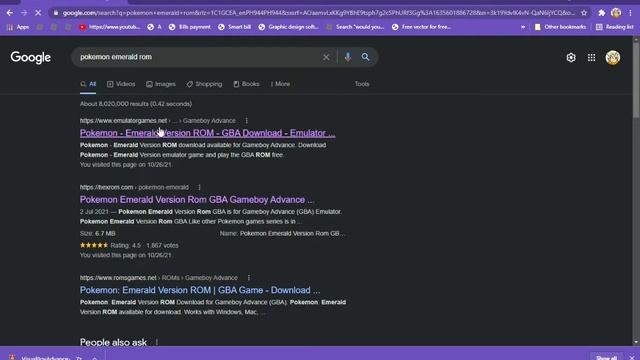Open Google quick settings gear

(x=571, y=58)
